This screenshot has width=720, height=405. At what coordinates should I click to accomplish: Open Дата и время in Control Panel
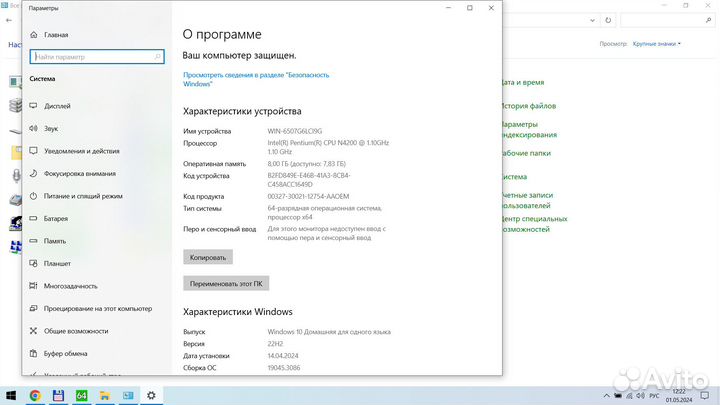point(523,83)
